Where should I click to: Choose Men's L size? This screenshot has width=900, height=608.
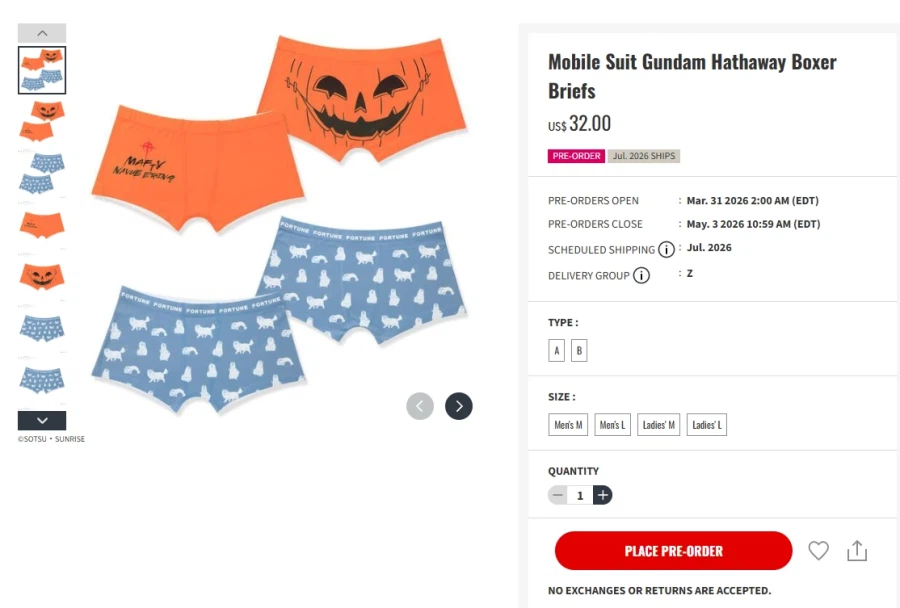612,425
